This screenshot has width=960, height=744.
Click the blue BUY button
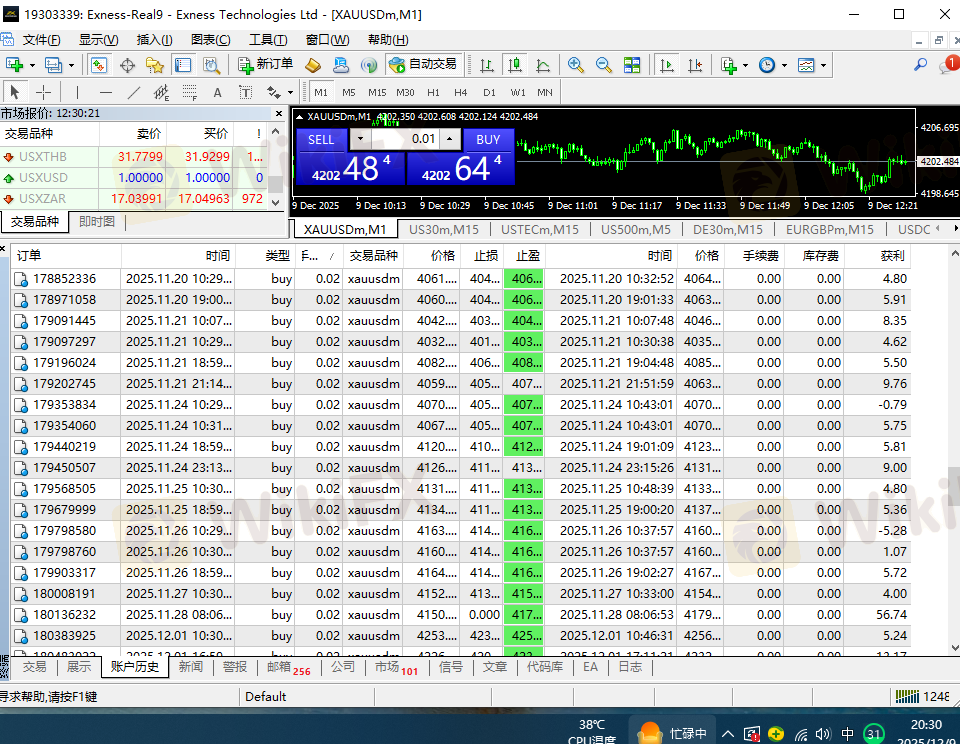pyautogui.click(x=488, y=140)
